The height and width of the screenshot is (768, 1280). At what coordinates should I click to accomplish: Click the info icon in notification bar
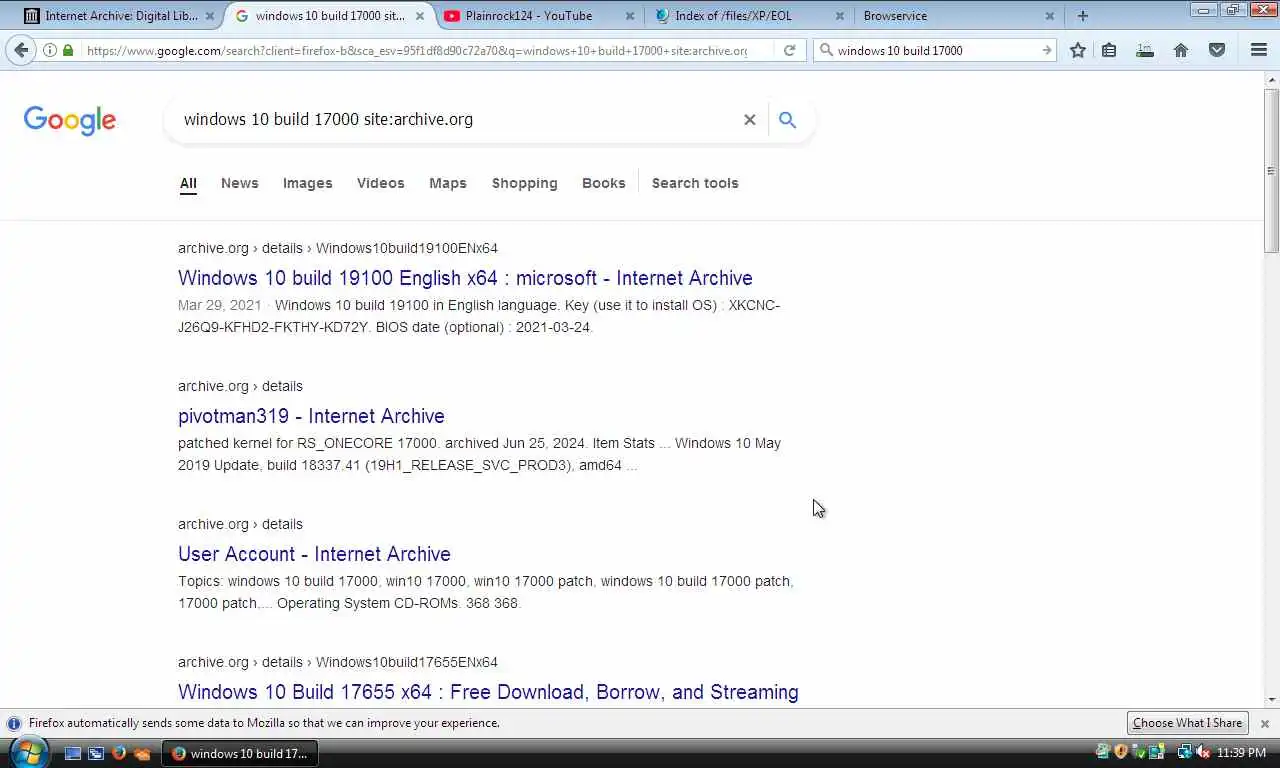tap(14, 723)
